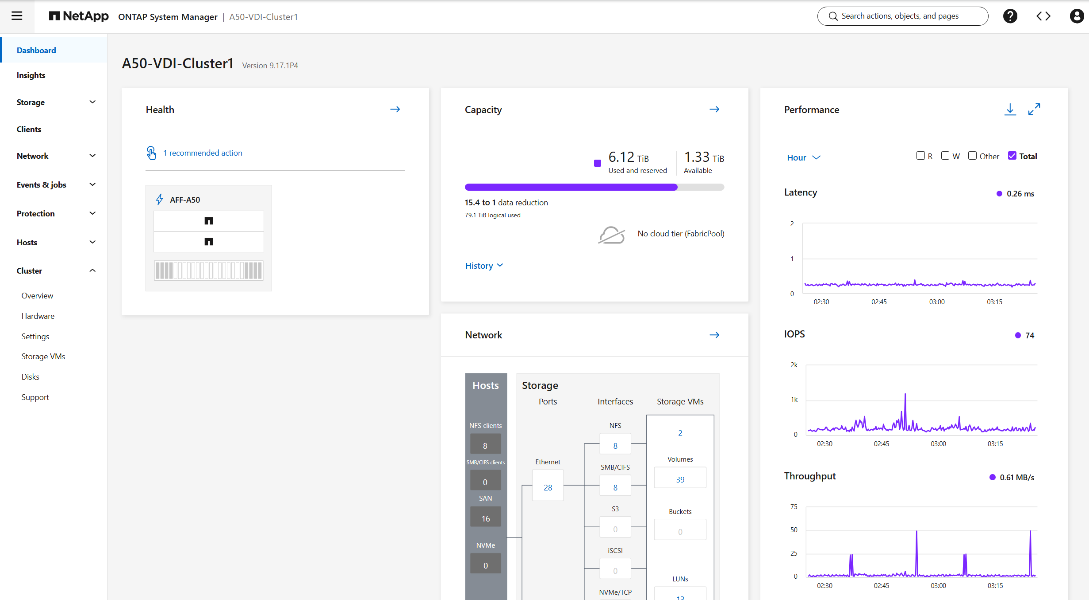
Task: Click the NFS clients count 8
Action: tap(485, 444)
